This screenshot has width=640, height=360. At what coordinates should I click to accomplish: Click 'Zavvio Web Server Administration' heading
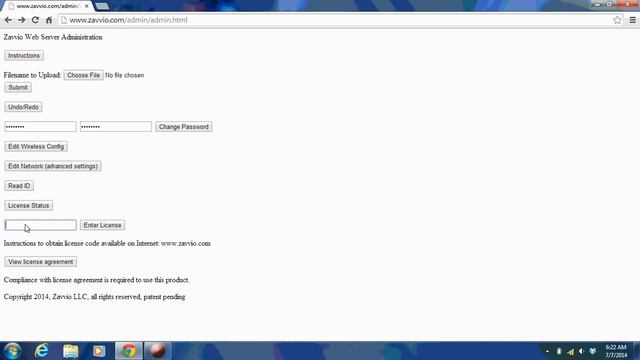click(x=53, y=37)
